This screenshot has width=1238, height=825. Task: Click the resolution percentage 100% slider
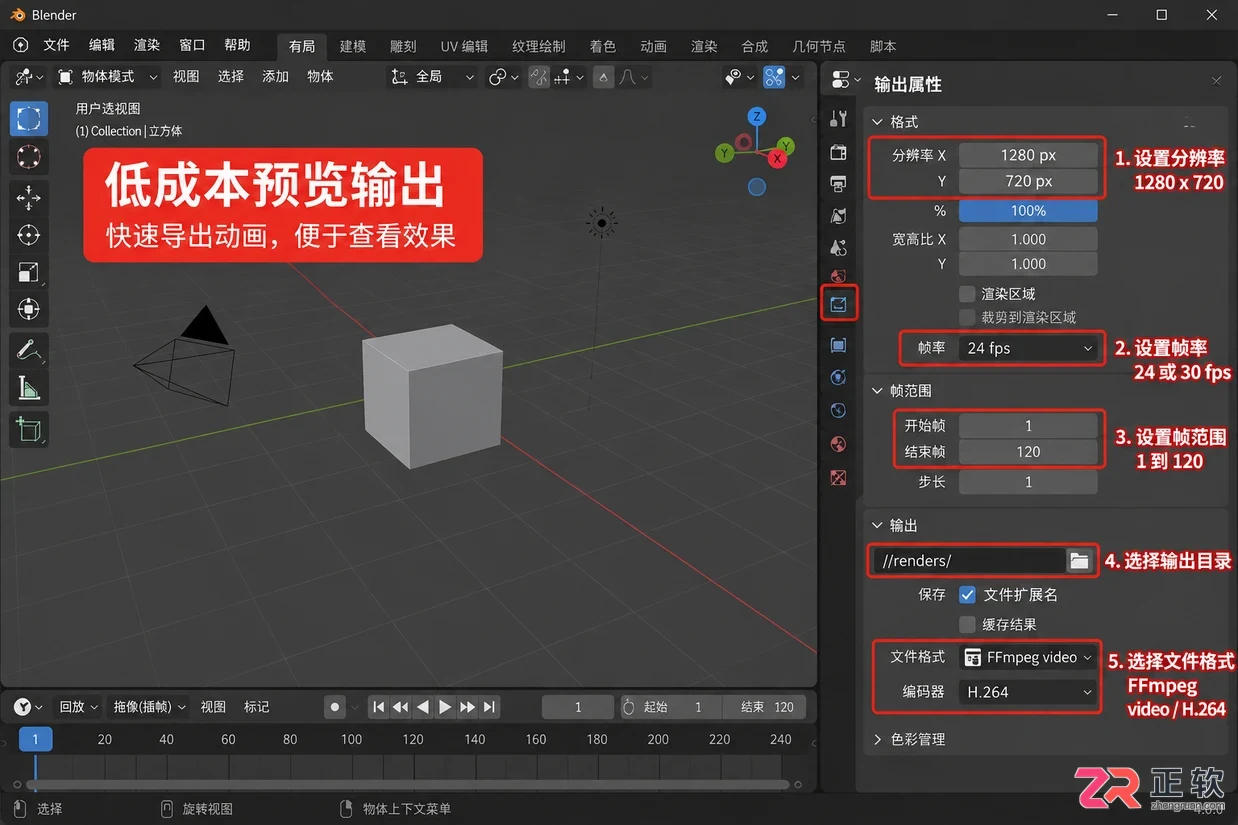(1029, 211)
